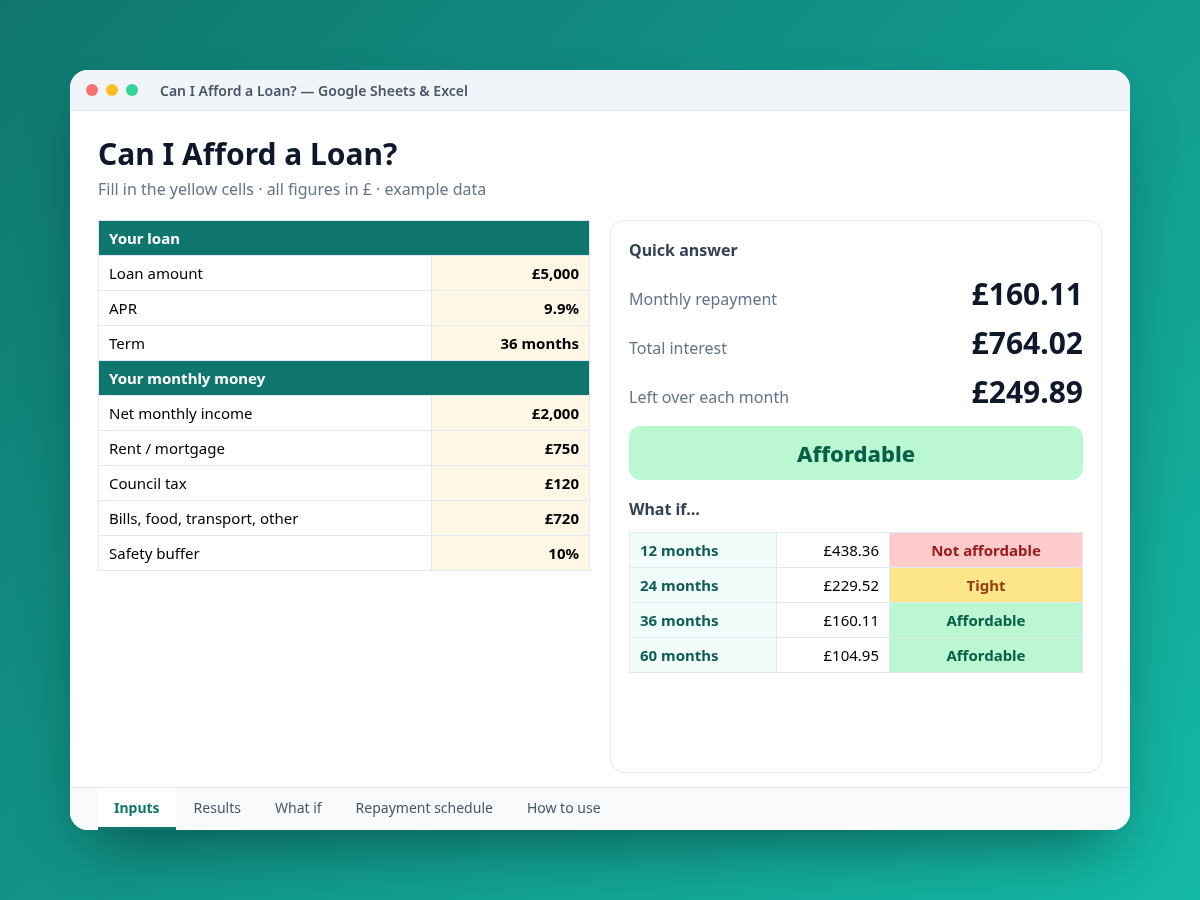
Task: Open the Results tab
Action: coord(217,808)
